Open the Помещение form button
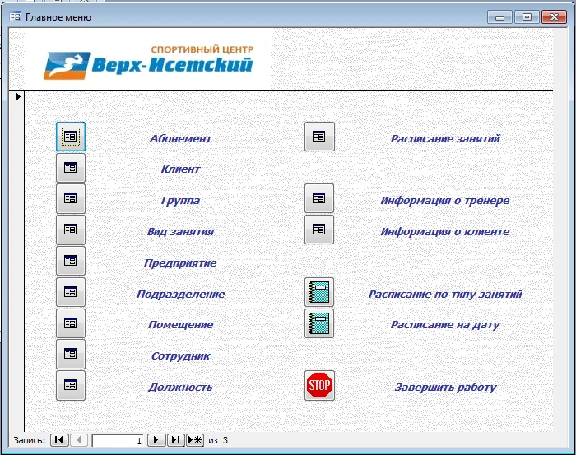576x455 pixels. pos(71,323)
